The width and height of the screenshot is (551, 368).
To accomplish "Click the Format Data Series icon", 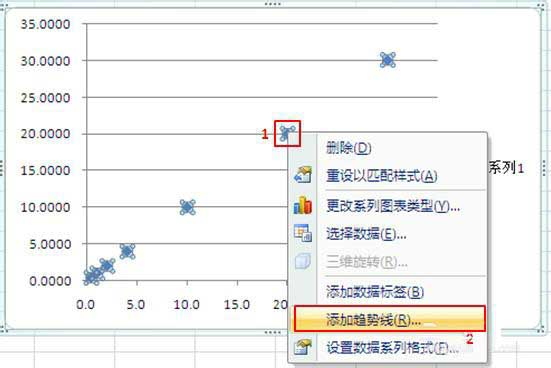I will point(303,347).
